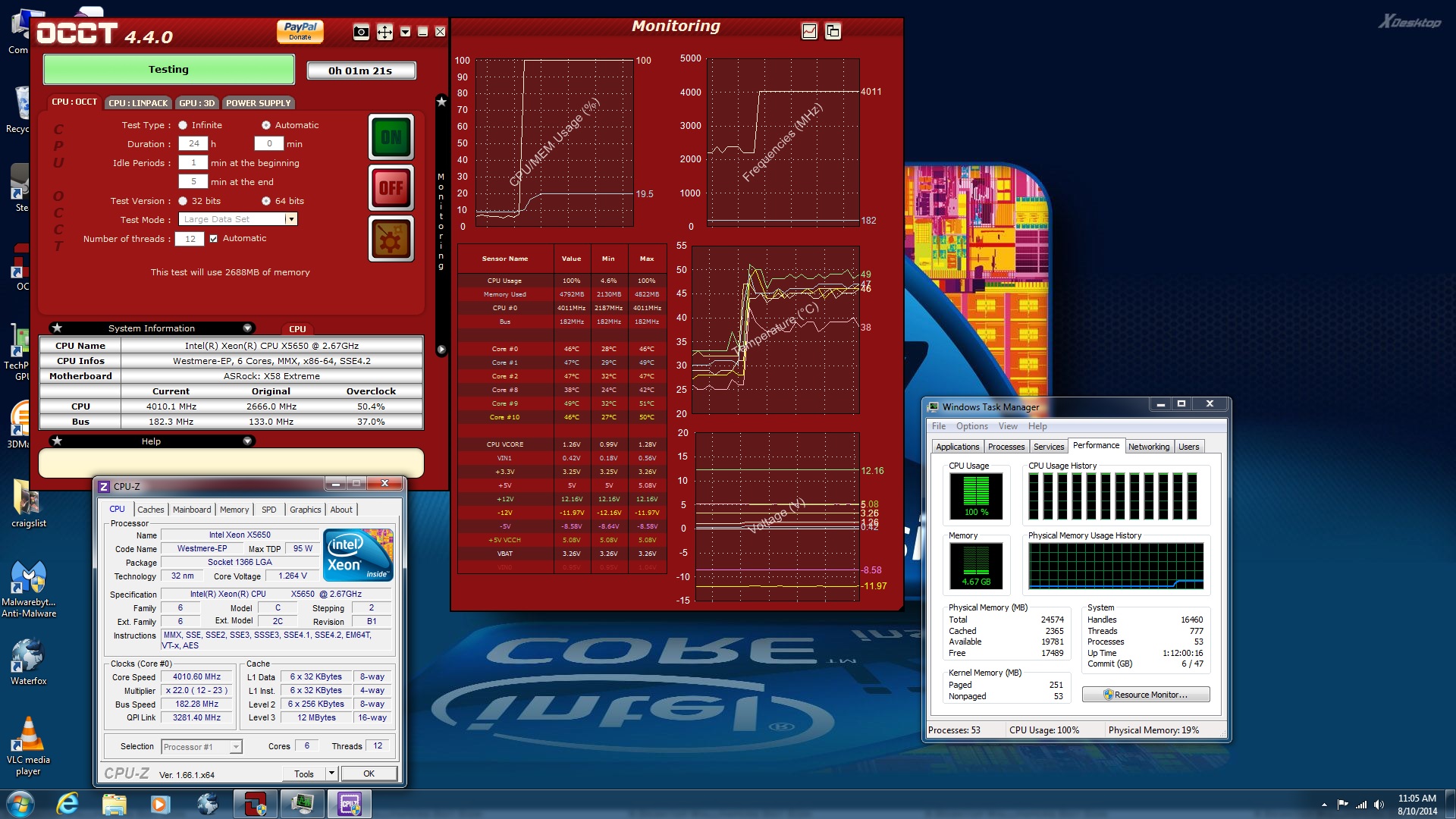Open Windows Explorer from the taskbar
Viewport: 1456px width, 819px height.
(114, 804)
